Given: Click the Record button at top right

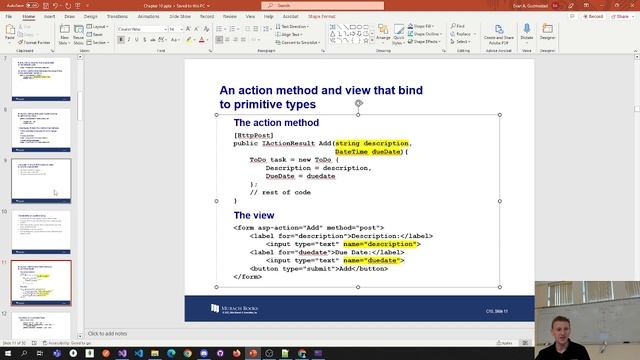Looking at the screenshot, I should [593, 16].
